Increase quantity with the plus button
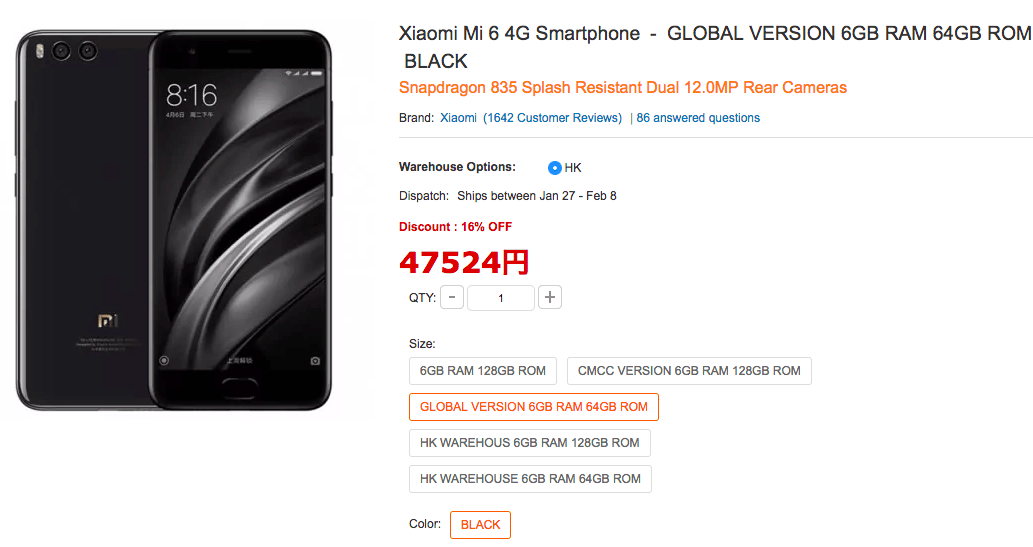1033x547 pixels. (x=549, y=297)
